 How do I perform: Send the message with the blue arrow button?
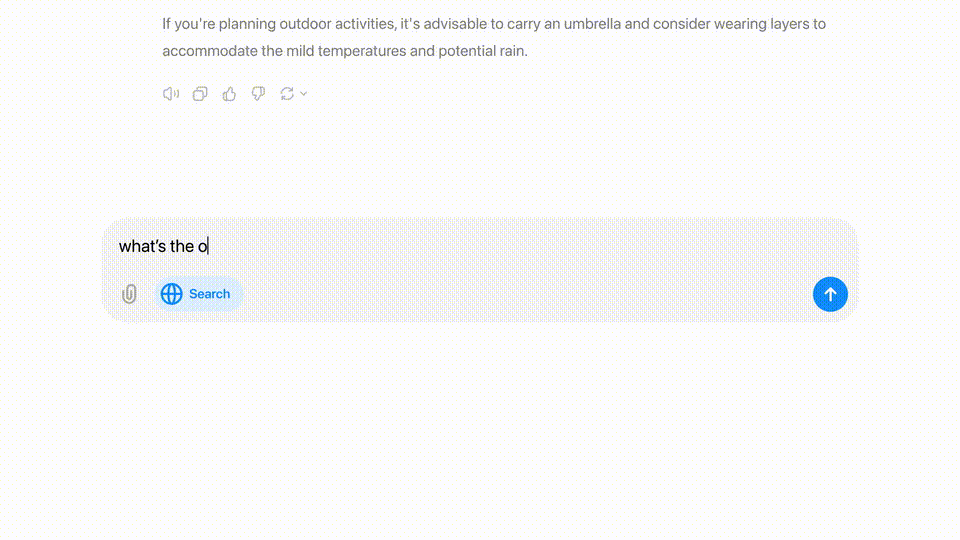pos(830,294)
